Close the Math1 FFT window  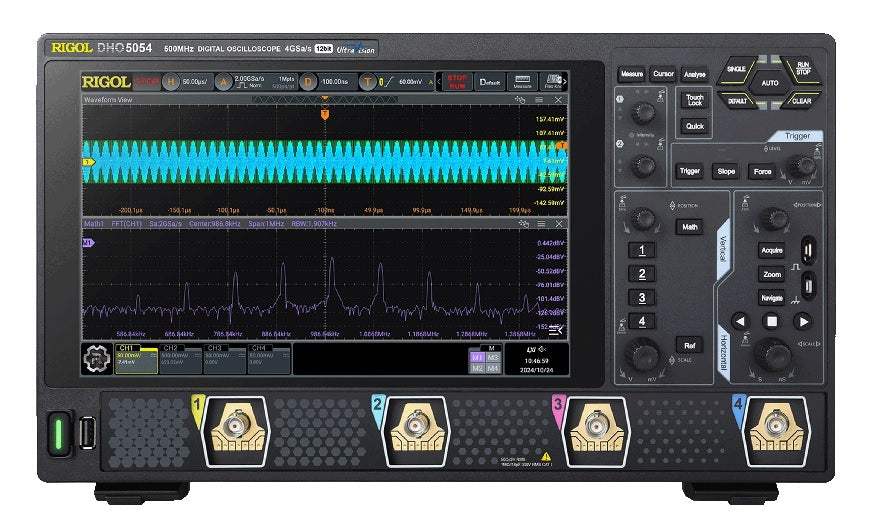pyautogui.click(x=559, y=224)
